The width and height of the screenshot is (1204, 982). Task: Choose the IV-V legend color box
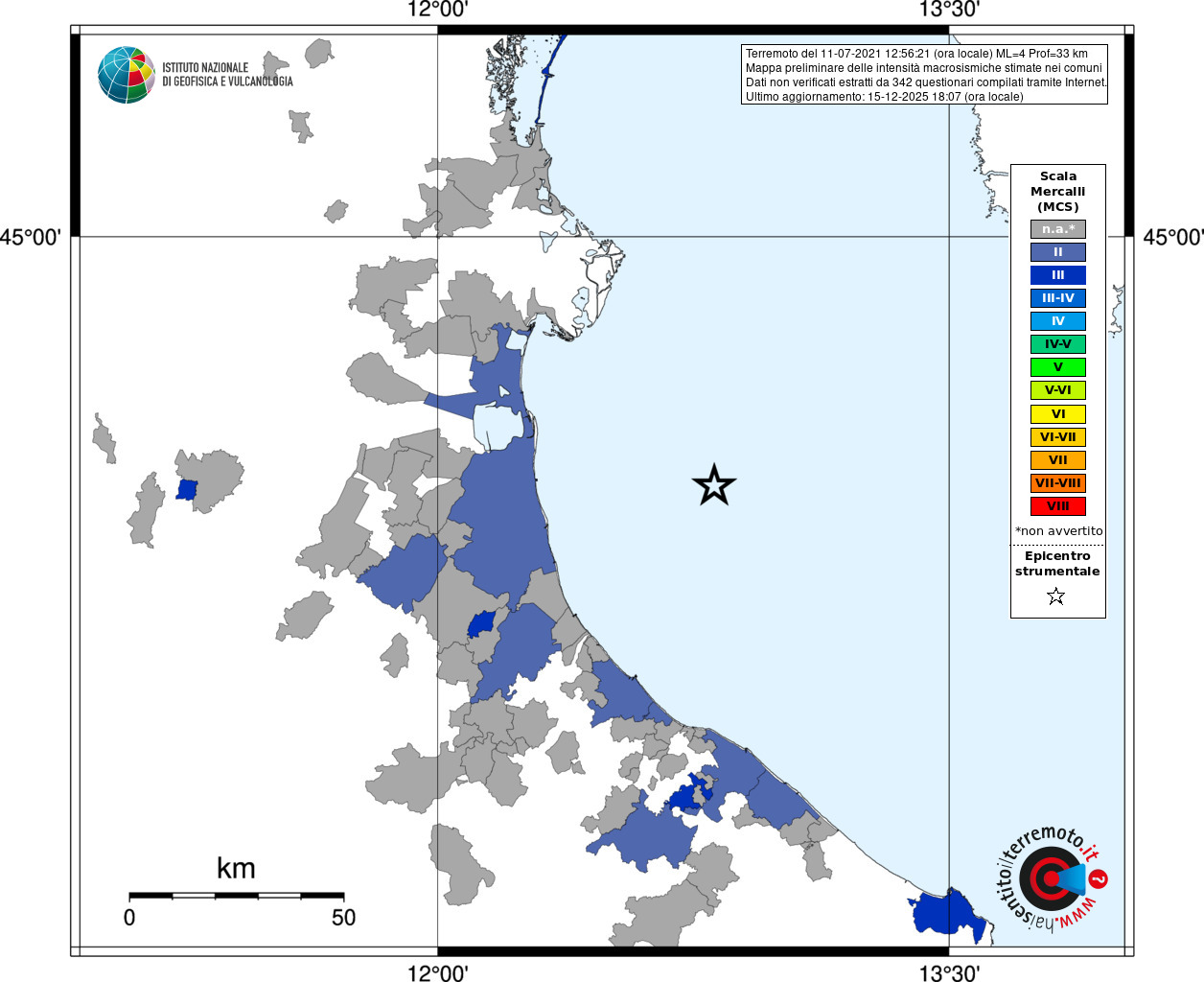click(x=1057, y=344)
